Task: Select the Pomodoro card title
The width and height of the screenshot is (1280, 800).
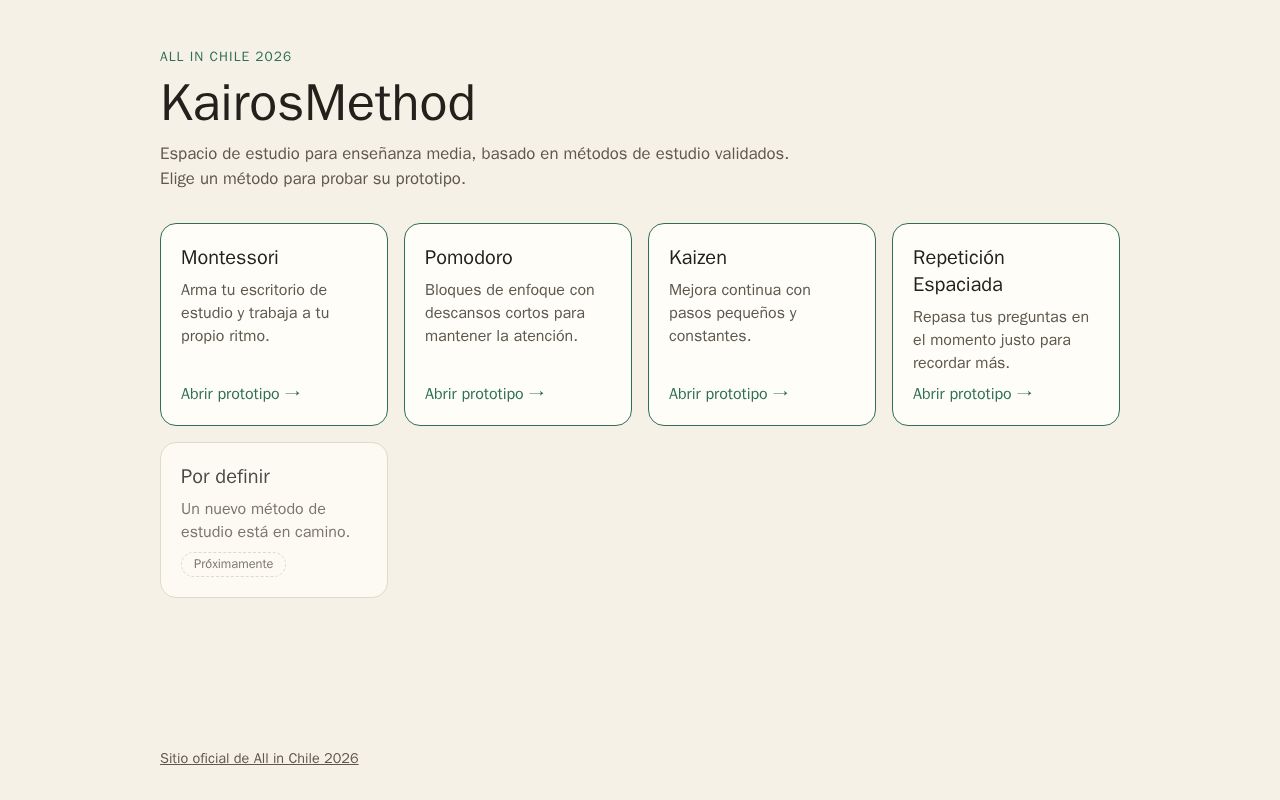Action: (469, 258)
